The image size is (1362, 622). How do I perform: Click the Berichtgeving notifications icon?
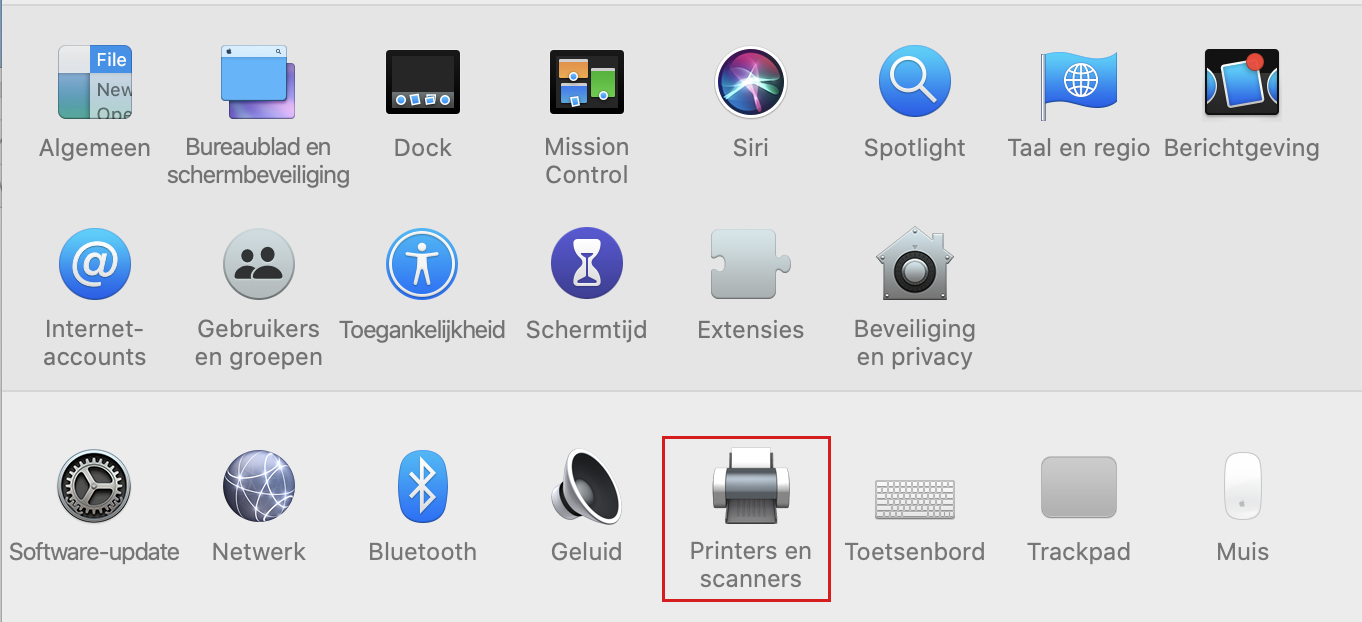click(x=1242, y=82)
